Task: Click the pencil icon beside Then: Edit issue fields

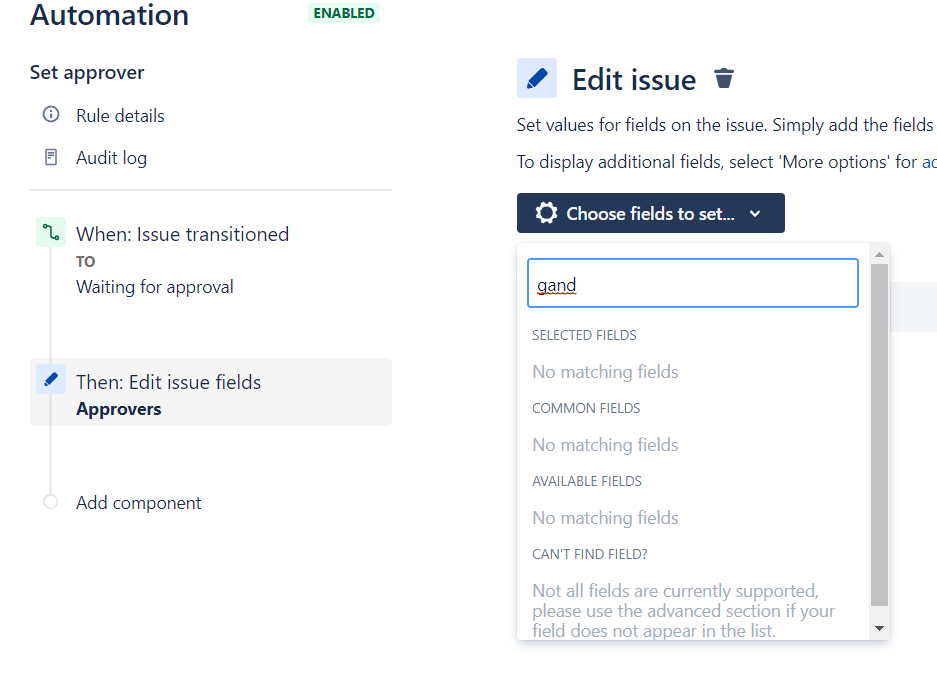Action: [50, 380]
